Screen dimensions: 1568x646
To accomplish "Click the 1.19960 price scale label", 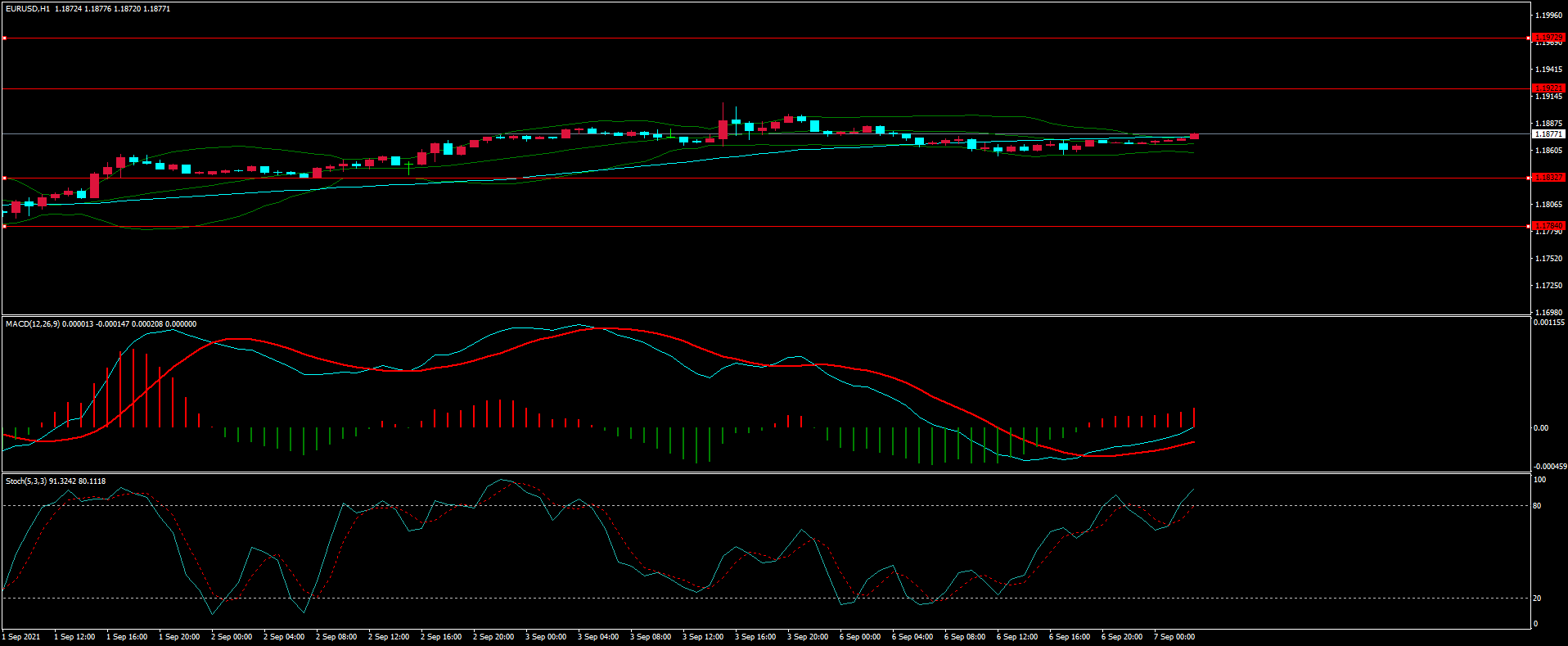I will [1548, 16].
